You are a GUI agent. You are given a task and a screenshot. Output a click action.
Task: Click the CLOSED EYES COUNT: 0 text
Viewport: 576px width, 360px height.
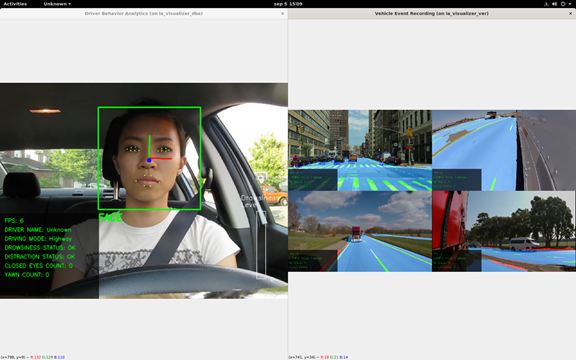39,265
